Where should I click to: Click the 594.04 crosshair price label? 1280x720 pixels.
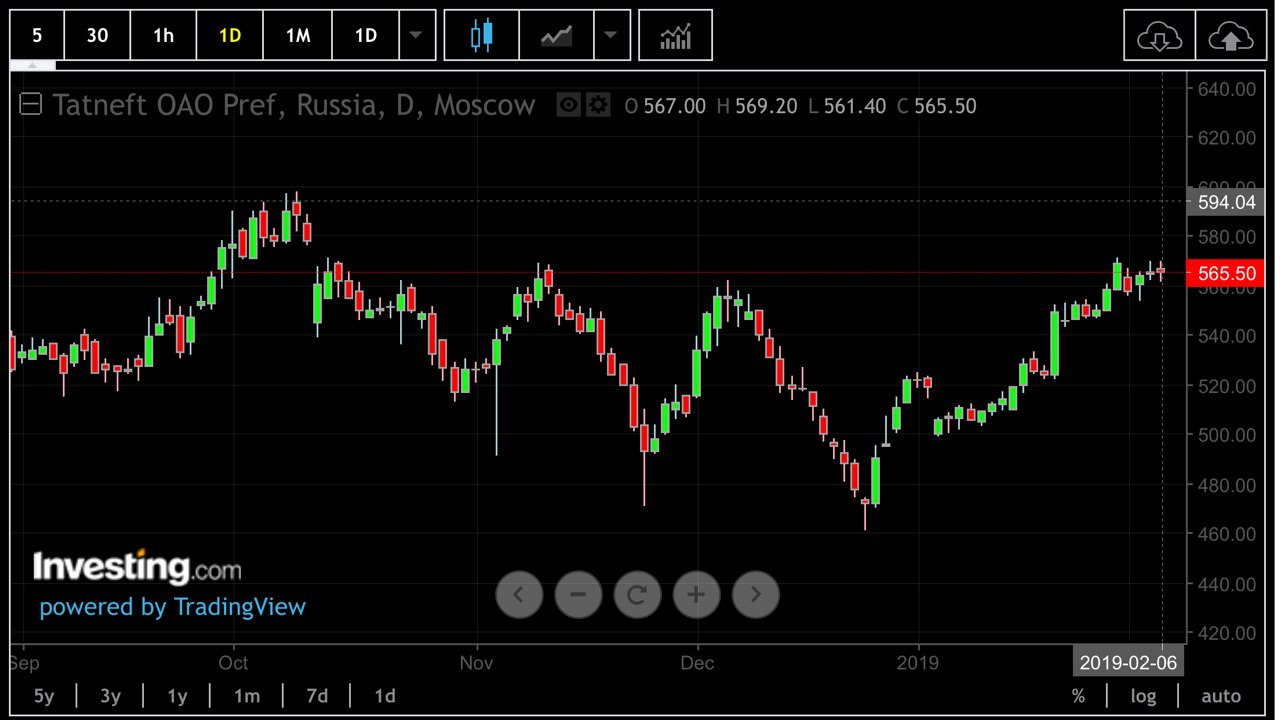pyautogui.click(x=1227, y=201)
